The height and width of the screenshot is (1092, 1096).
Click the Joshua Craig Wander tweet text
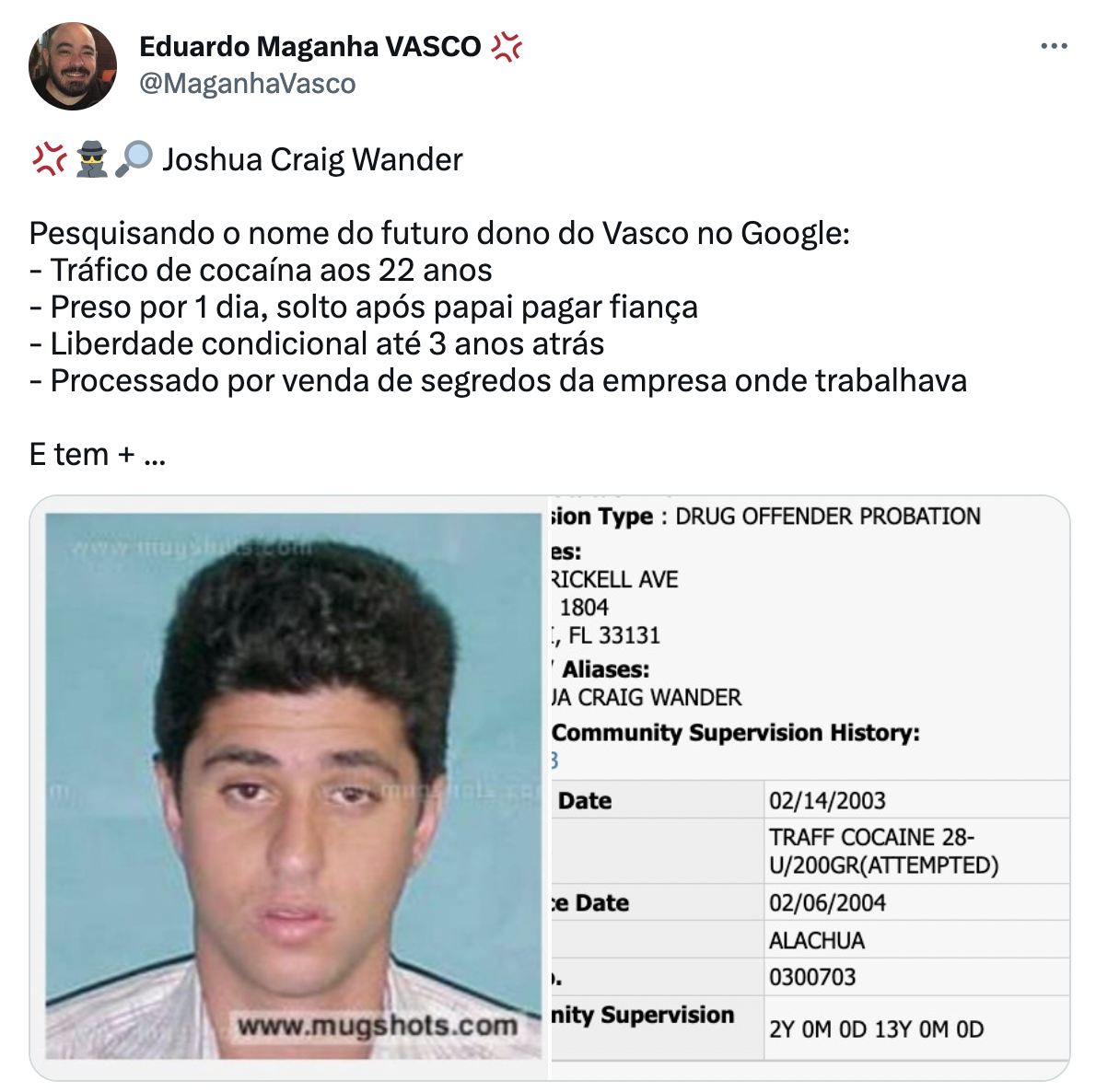tap(312, 159)
